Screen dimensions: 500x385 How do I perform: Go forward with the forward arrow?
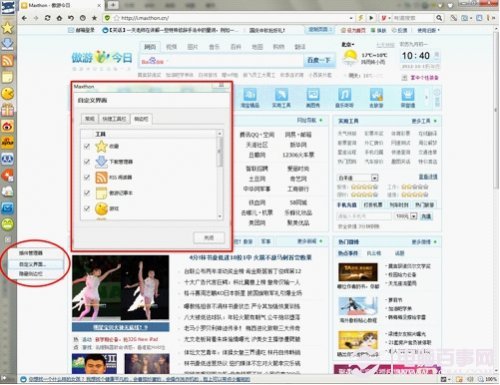(36, 18)
